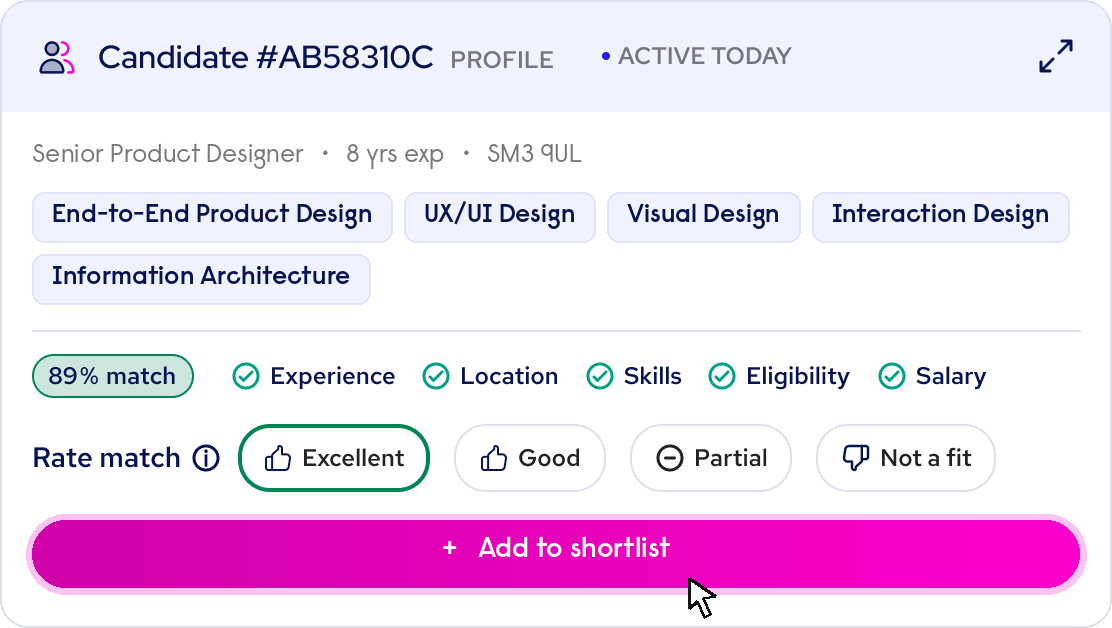Rate the match as Partial
This screenshot has width=1112, height=628.
pos(711,458)
